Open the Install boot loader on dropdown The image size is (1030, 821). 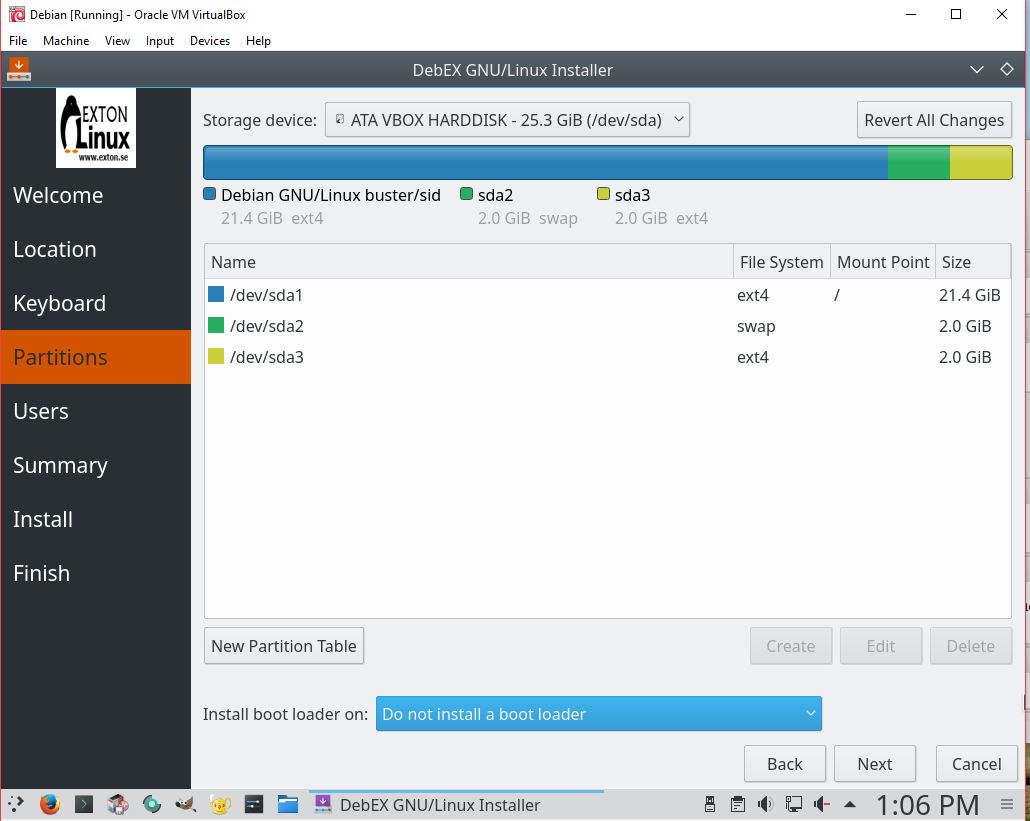coord(598,713)
